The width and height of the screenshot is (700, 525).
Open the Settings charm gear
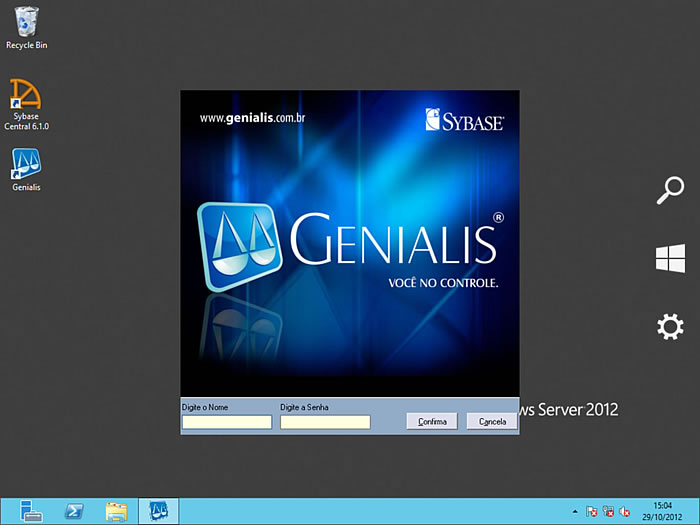click(x=670, y=326)
